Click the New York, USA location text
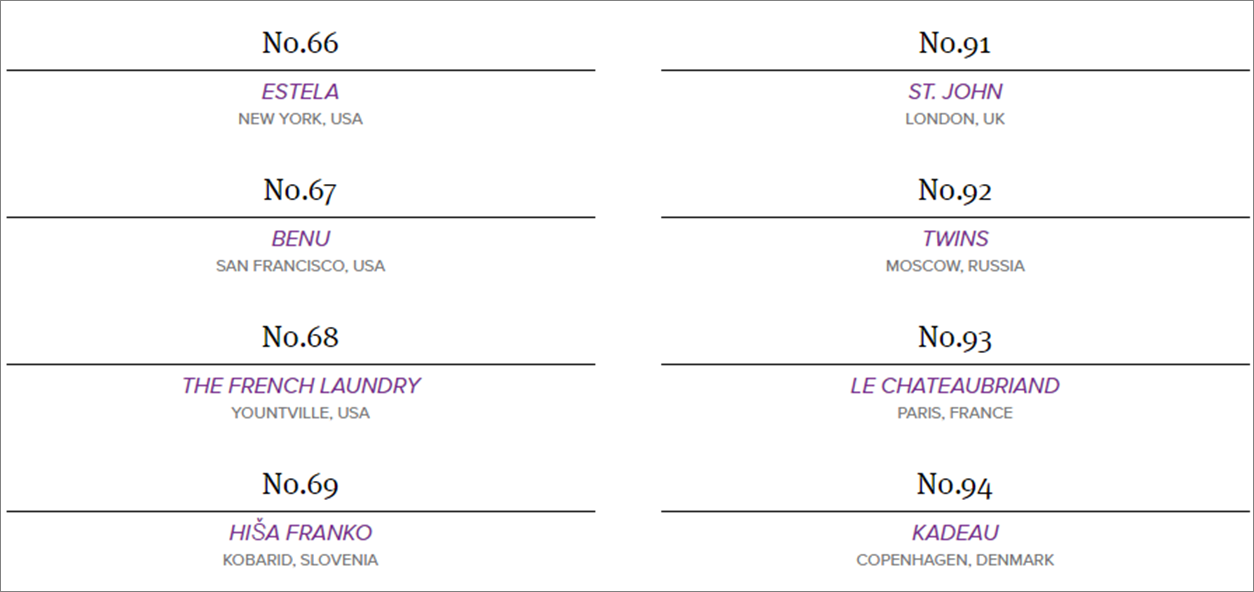The width and height of the screenshot is (1254, 592). click(x=300, y=119)
